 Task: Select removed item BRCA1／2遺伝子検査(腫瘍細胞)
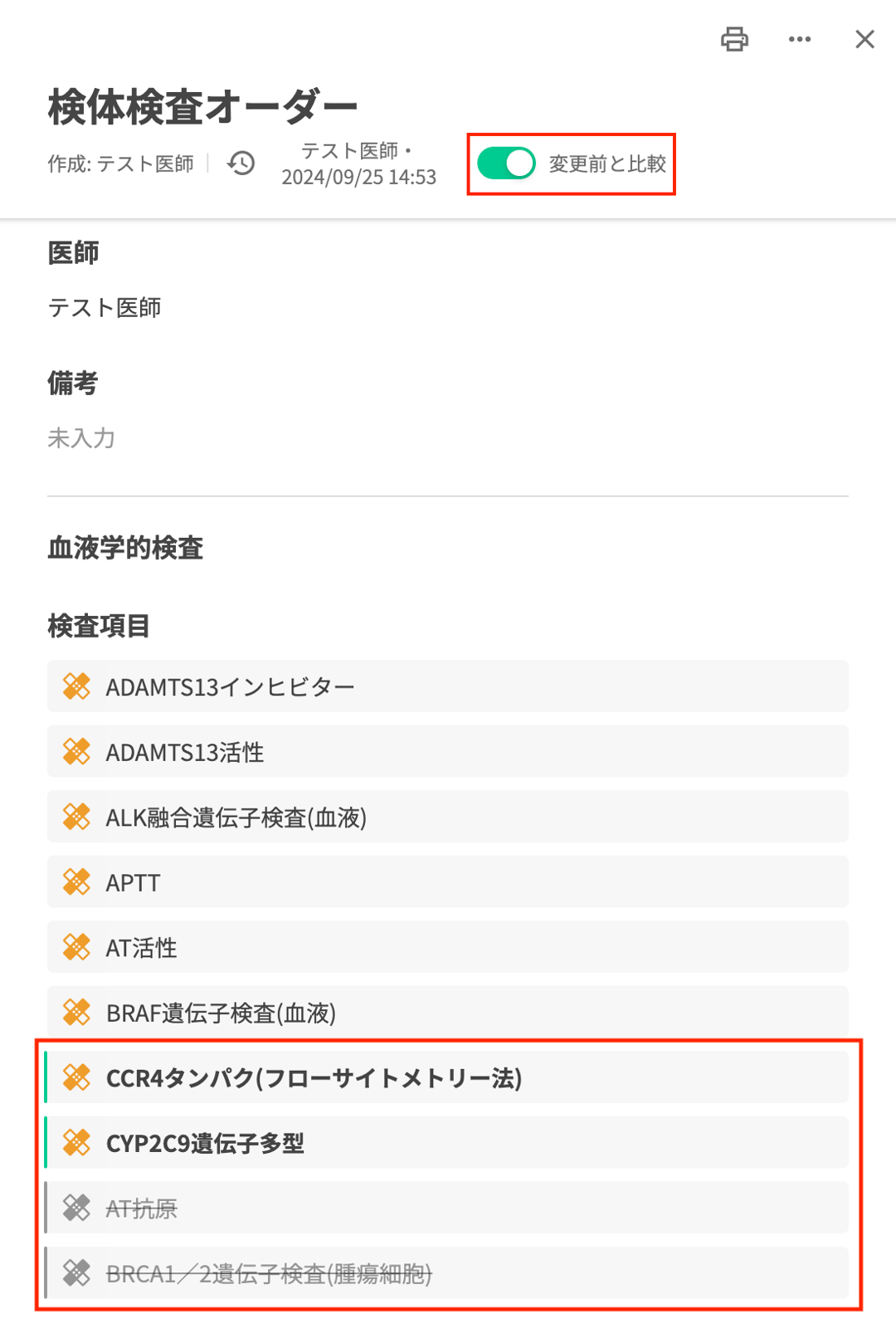(448, 1273)
